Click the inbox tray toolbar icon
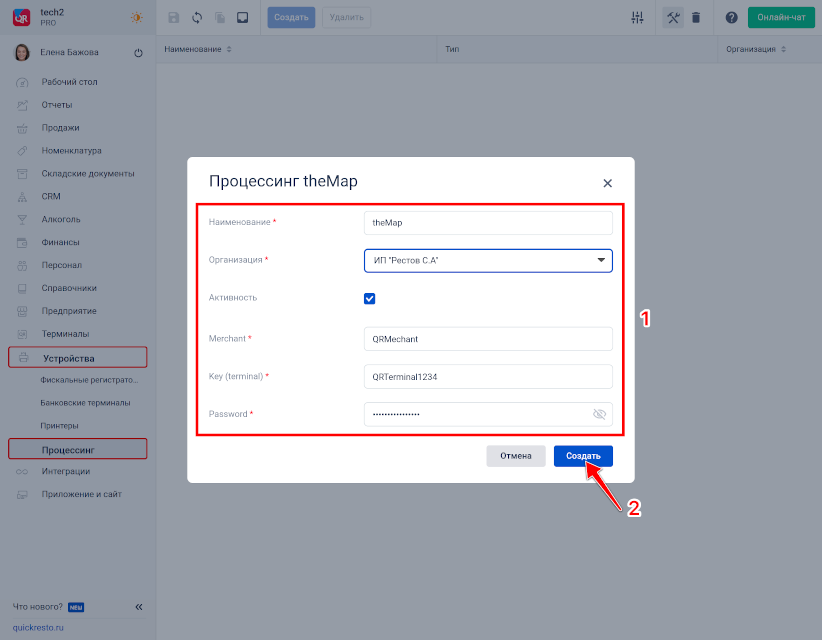Image resolution: width=822 pixels, height=640 pixels. 243,17
